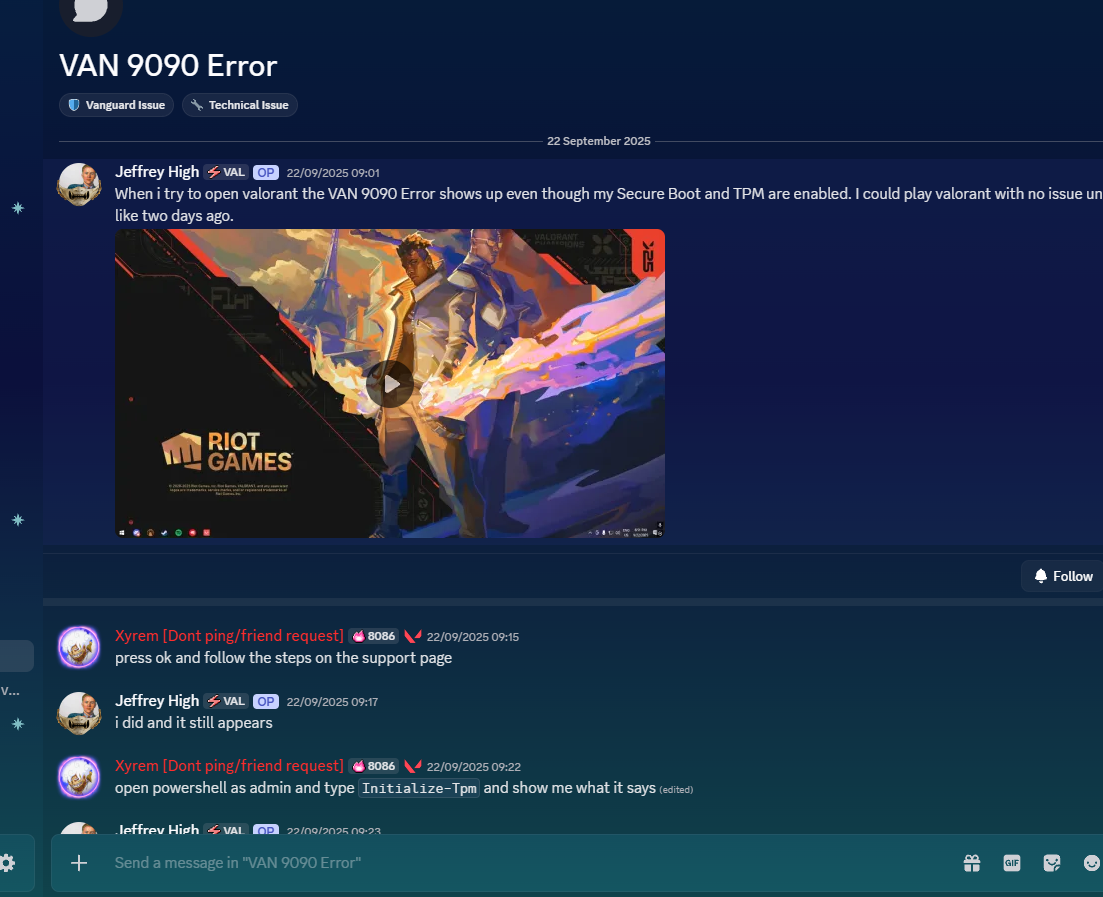
Task: Open Jeffrey High's avatar on 09:17 reply
Action: click(79, 713)
